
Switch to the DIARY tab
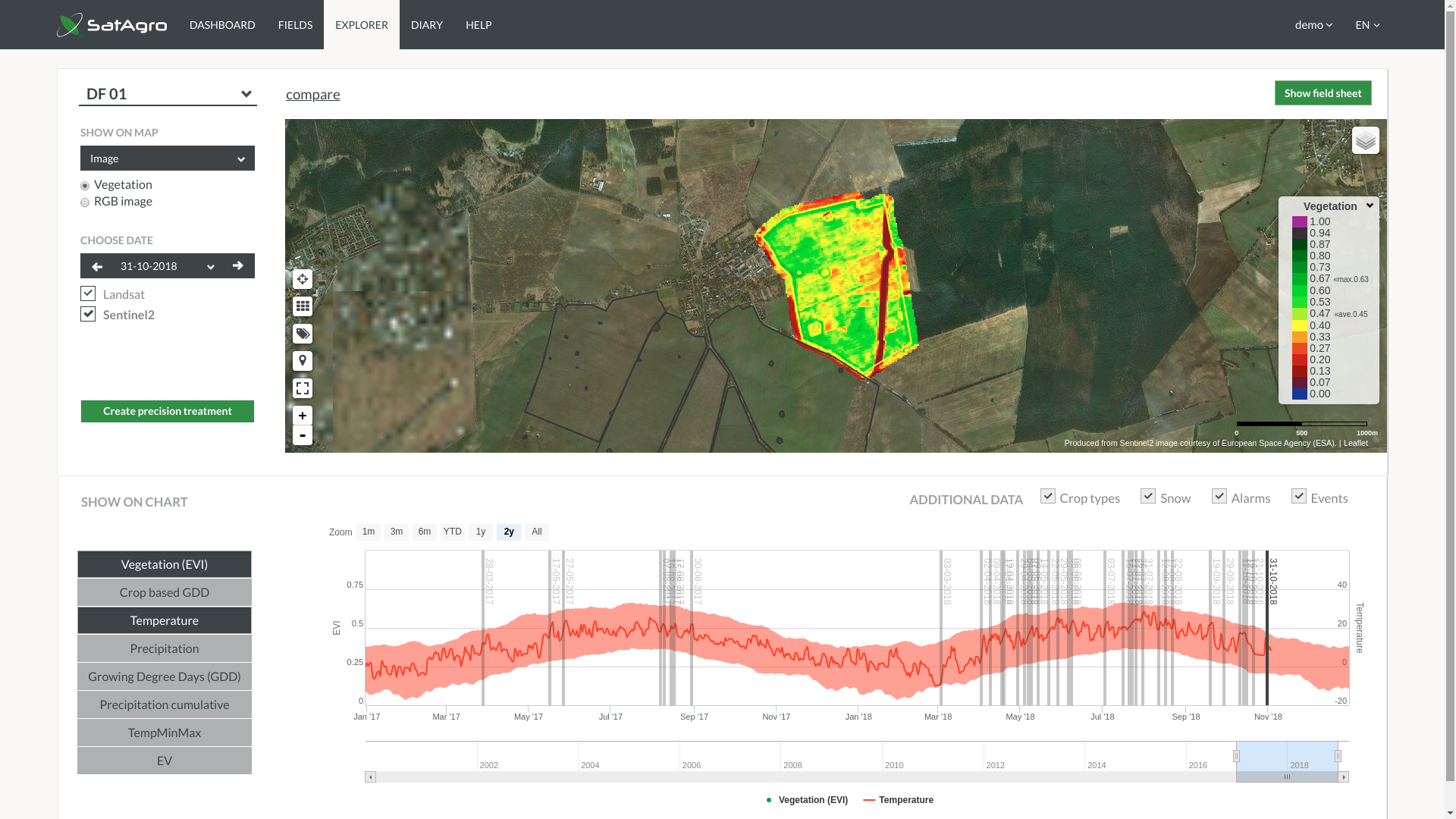point(427,25)
